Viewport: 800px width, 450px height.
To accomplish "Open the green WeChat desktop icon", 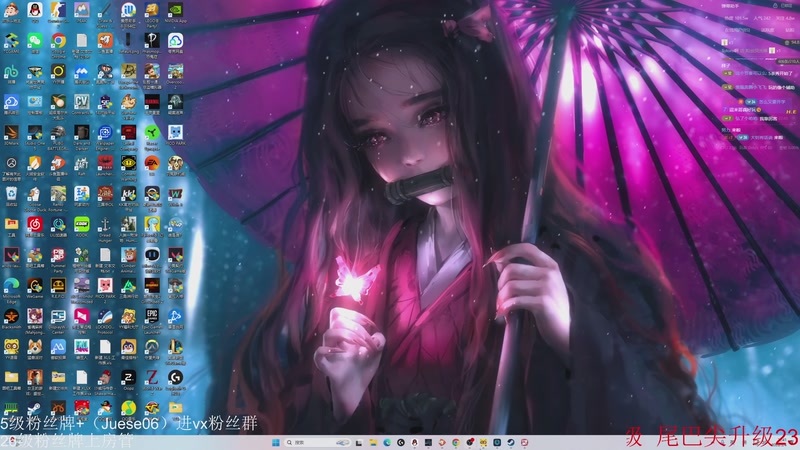I will [35, 41].
